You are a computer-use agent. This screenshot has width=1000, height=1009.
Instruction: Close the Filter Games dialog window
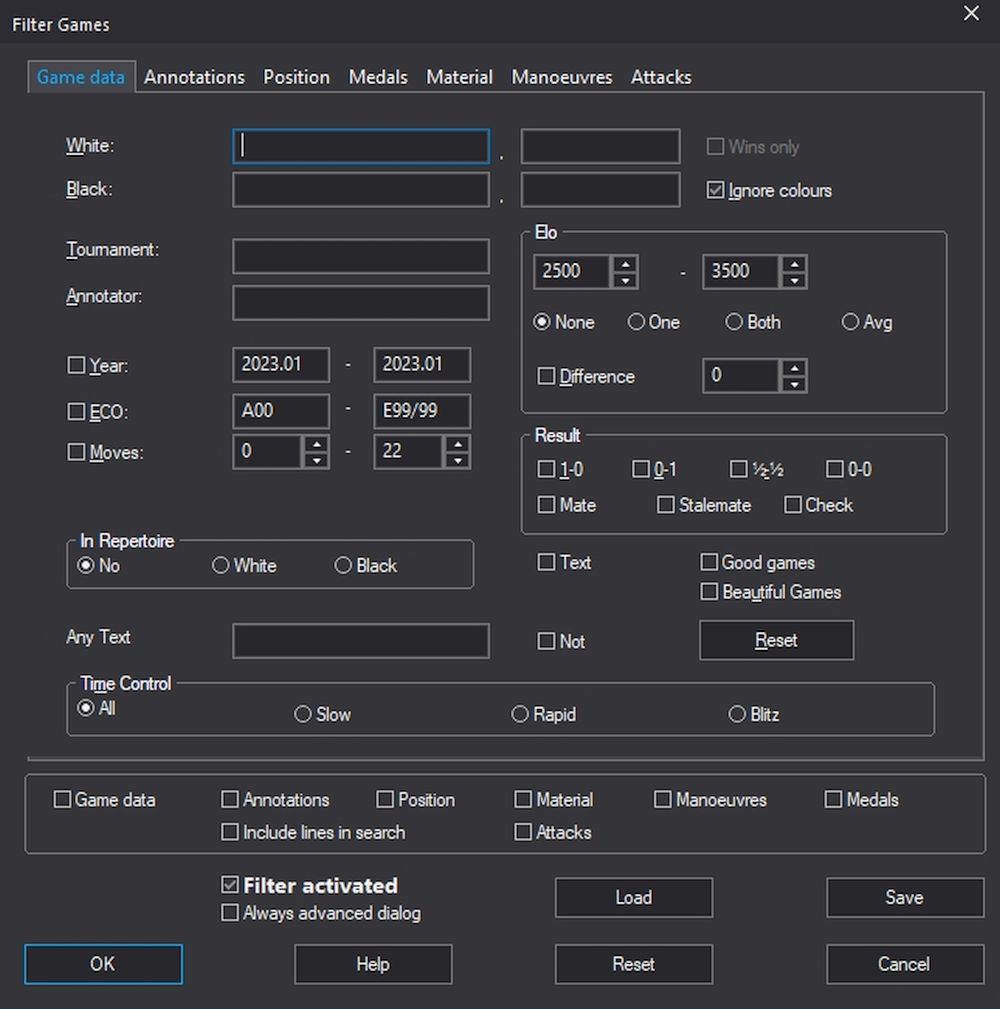pyautogui.click(x=970, y=14)
